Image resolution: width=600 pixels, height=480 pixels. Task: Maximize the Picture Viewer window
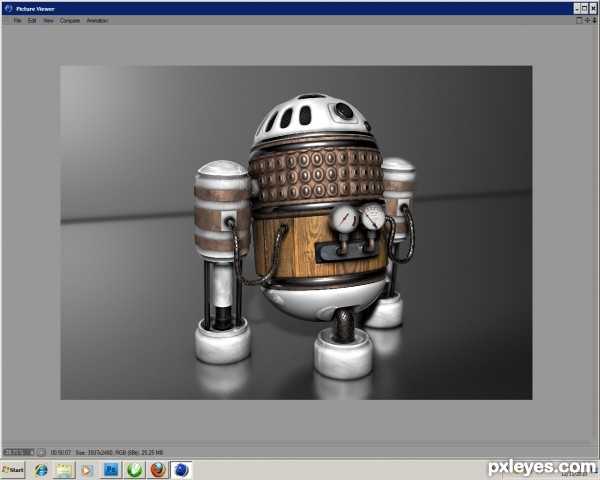584,8
